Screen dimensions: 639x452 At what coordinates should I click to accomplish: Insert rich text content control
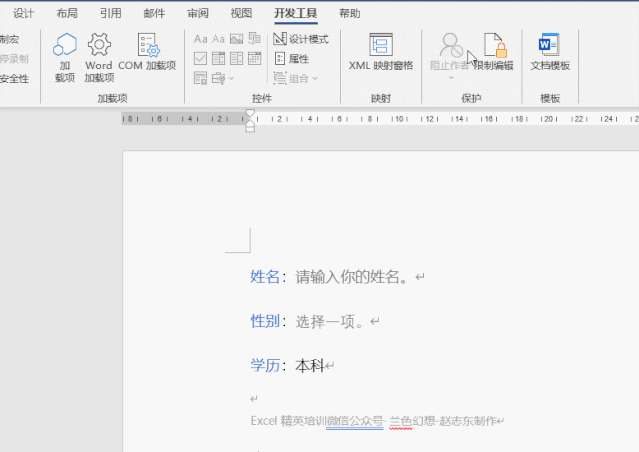click(x=201, y=39)
